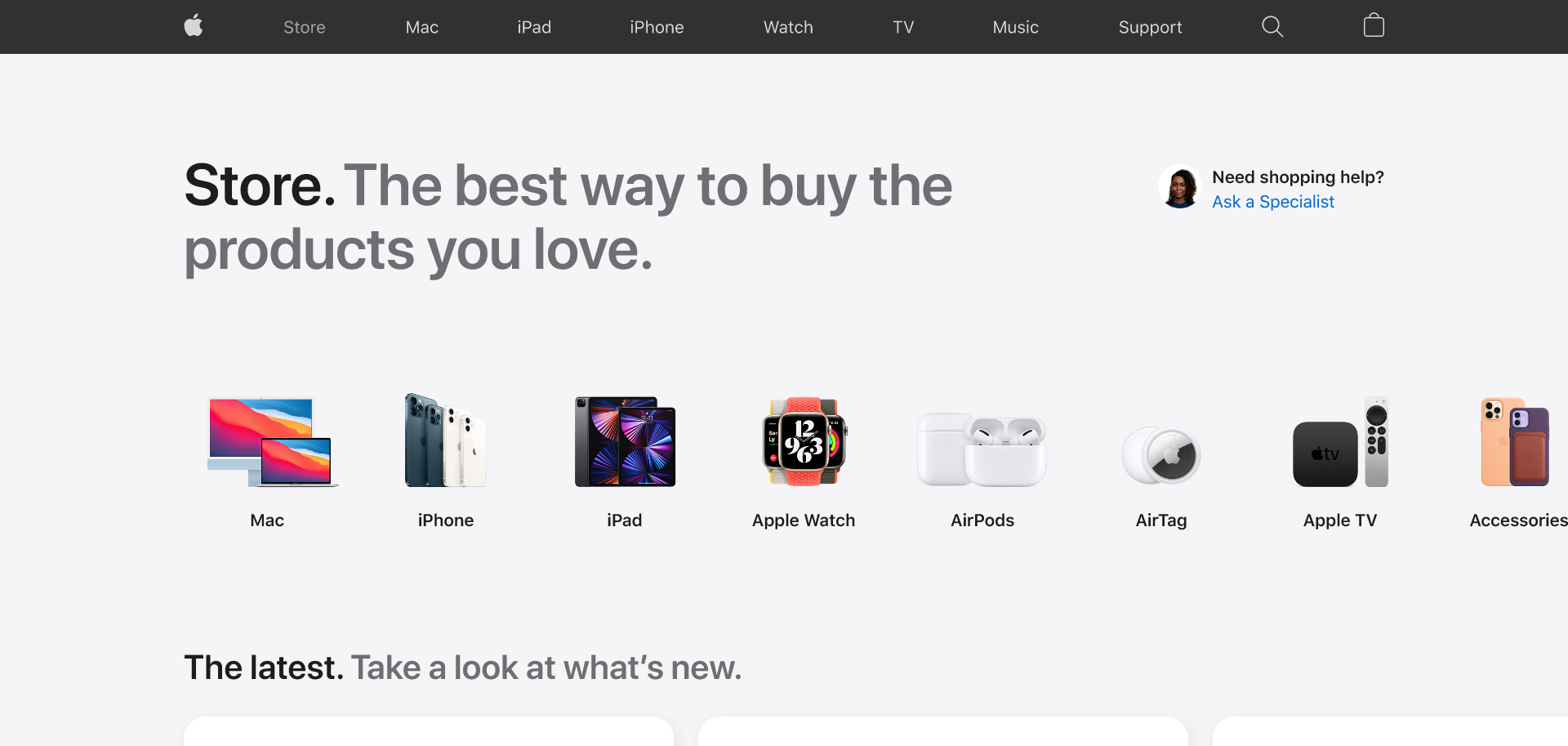1568x746 pixels.
Task: Select the AirPods product image
Action: (982, 449)
